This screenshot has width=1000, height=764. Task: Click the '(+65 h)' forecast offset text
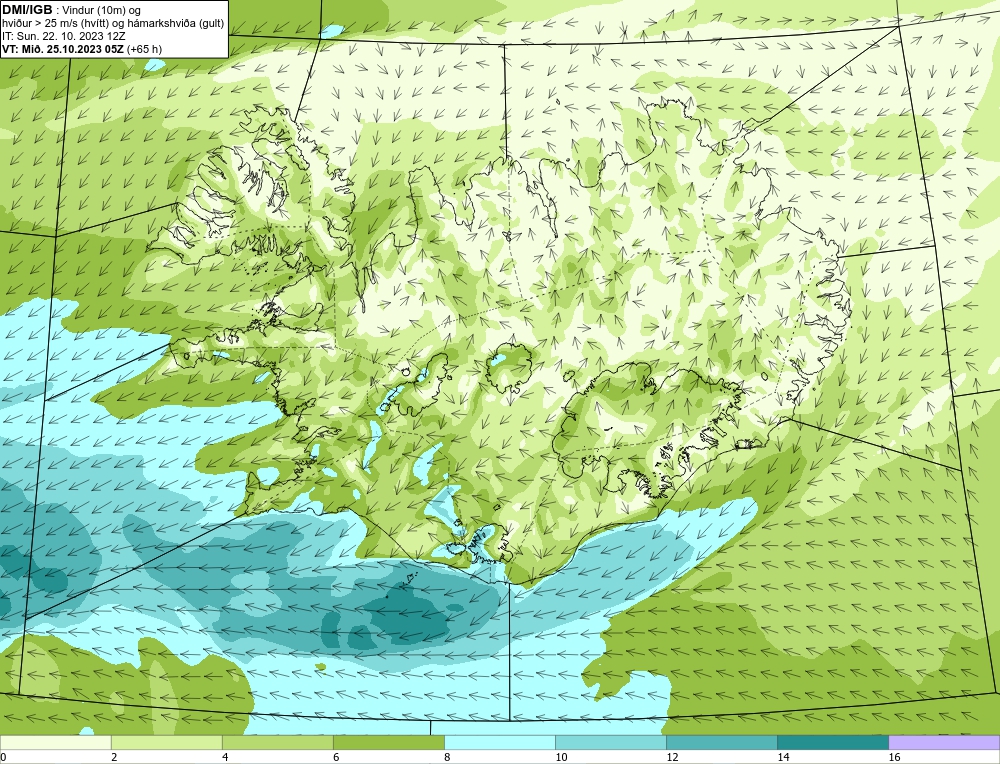click(144, 48)
